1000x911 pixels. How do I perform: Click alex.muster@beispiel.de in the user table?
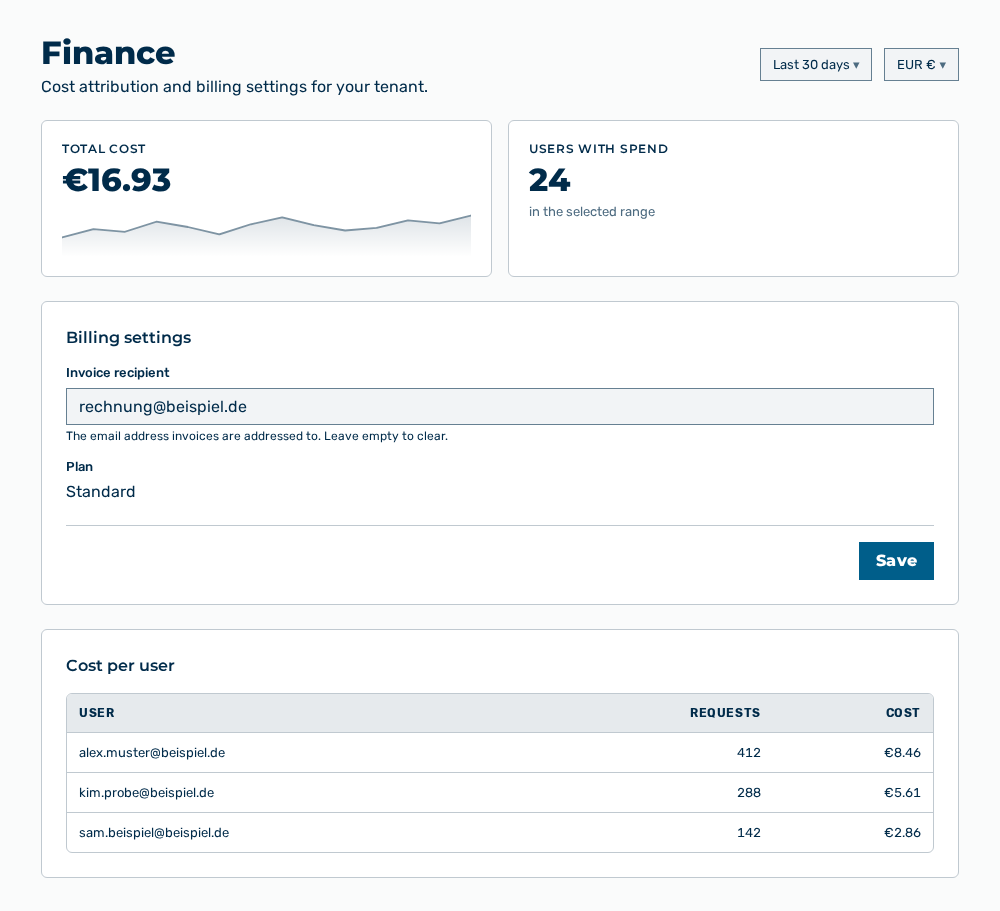point(152,753)
